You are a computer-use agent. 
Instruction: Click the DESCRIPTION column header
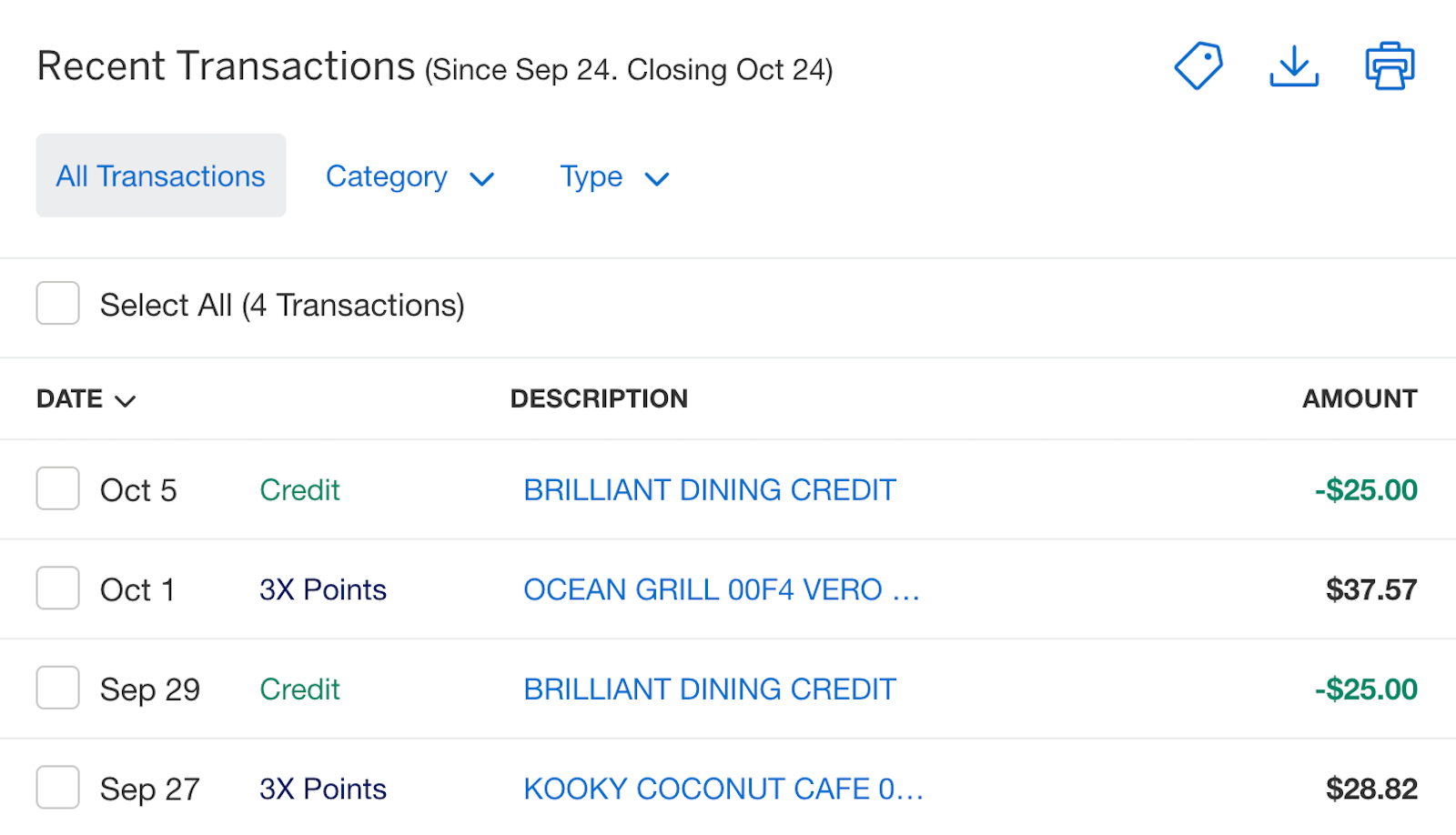(599, 398)
